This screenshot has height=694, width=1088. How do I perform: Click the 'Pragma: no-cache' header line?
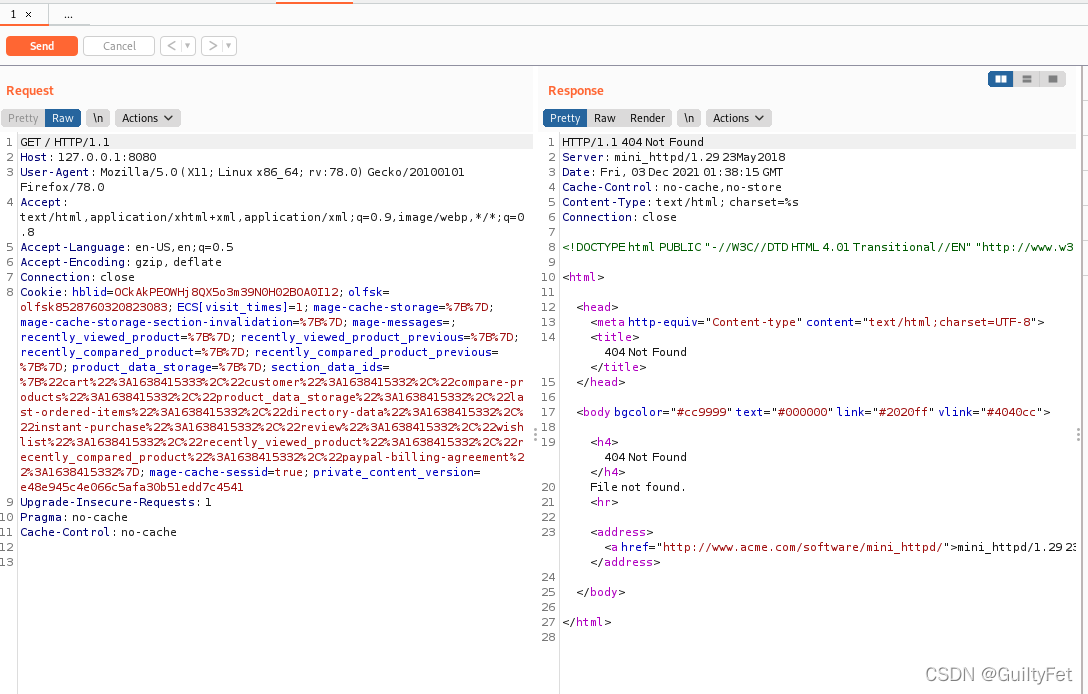pos(74,518)
